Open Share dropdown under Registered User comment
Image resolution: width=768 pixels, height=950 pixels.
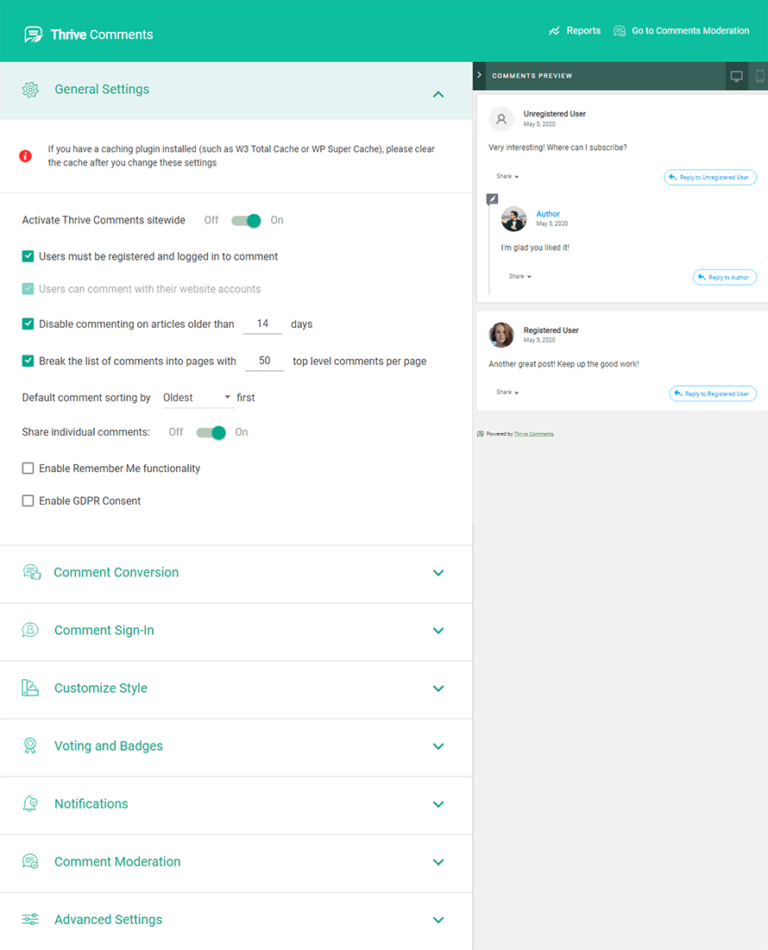[508, 393]
